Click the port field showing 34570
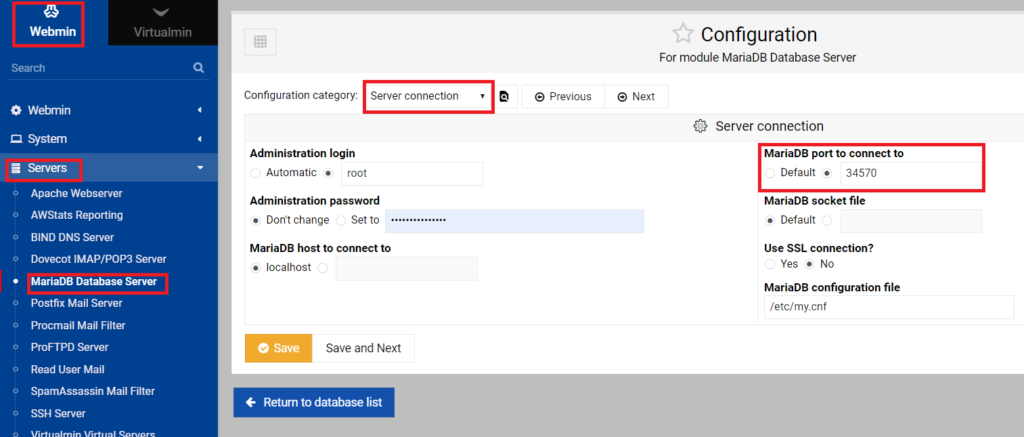The height and width of the screenshot is (437, 1024). tap(911, 174)
